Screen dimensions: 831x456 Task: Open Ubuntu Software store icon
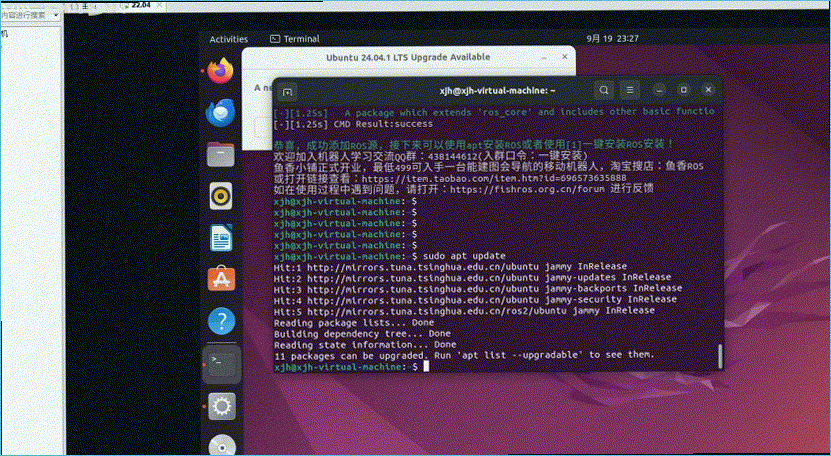(x=221, y=279)
